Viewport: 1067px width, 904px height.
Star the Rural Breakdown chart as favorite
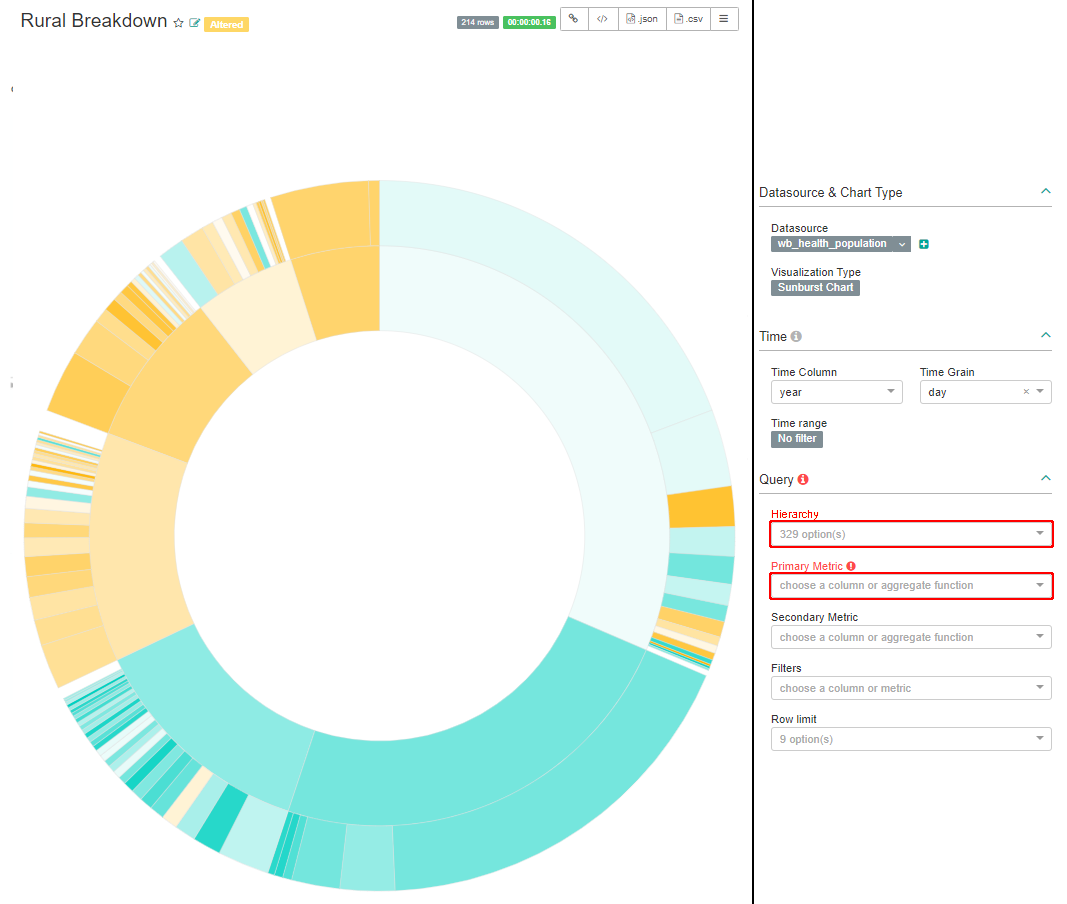[179, 23]
